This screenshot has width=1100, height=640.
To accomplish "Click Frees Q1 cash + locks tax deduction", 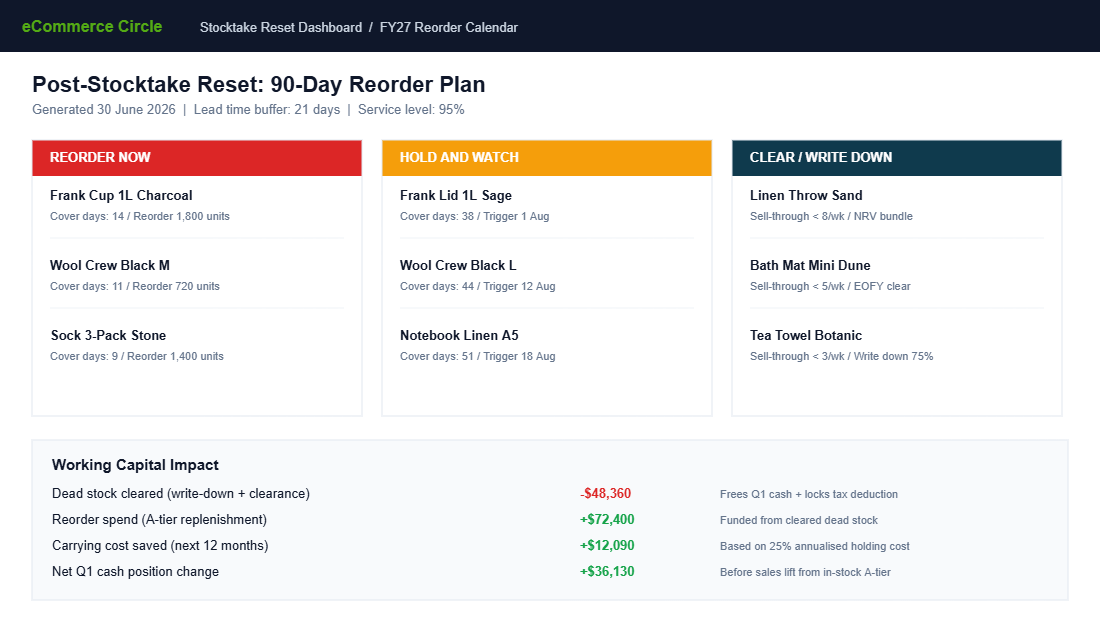I will click(x=809, y=495).
